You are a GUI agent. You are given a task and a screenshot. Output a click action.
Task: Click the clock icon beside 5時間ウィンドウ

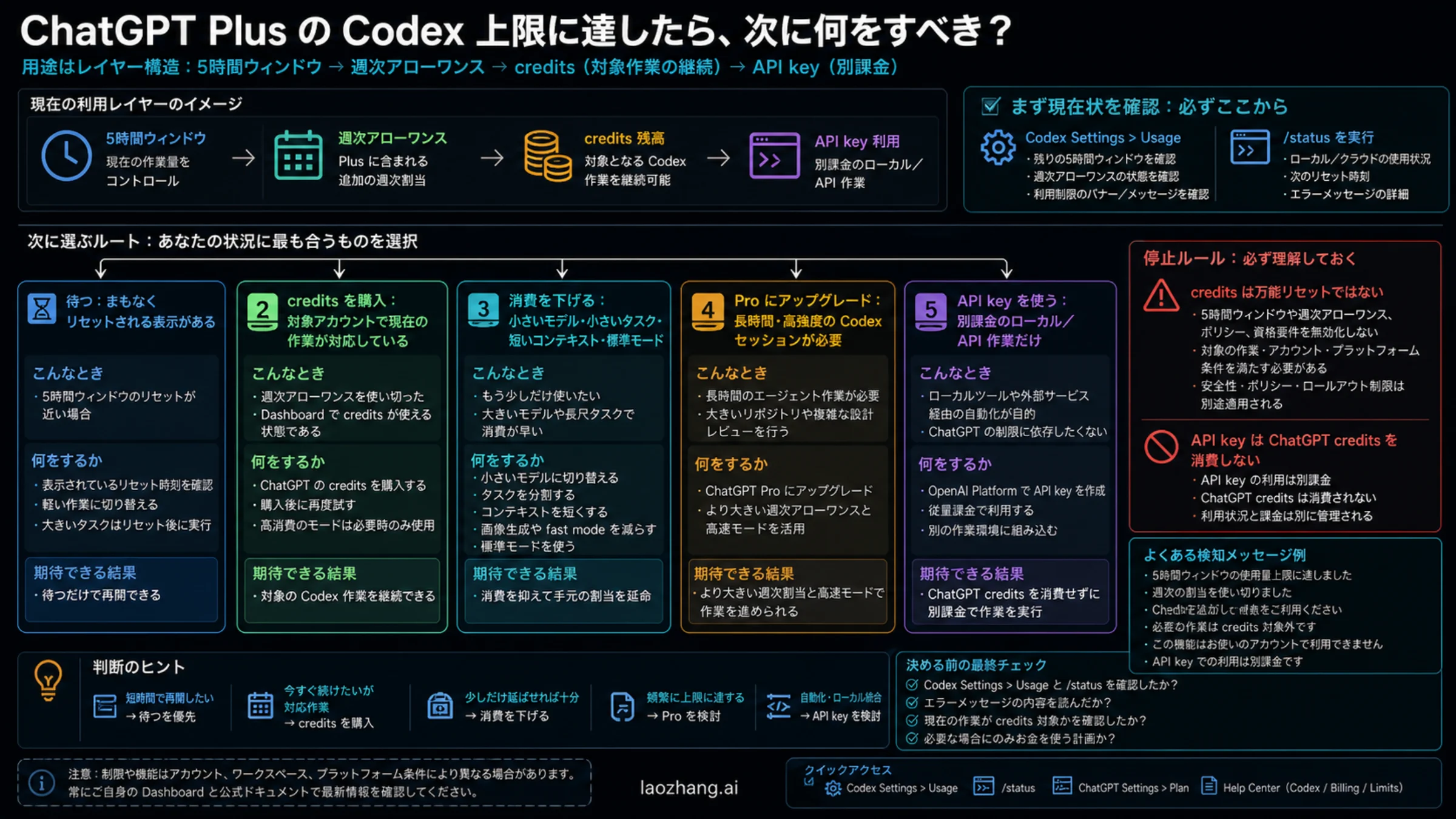coord(67,157)
